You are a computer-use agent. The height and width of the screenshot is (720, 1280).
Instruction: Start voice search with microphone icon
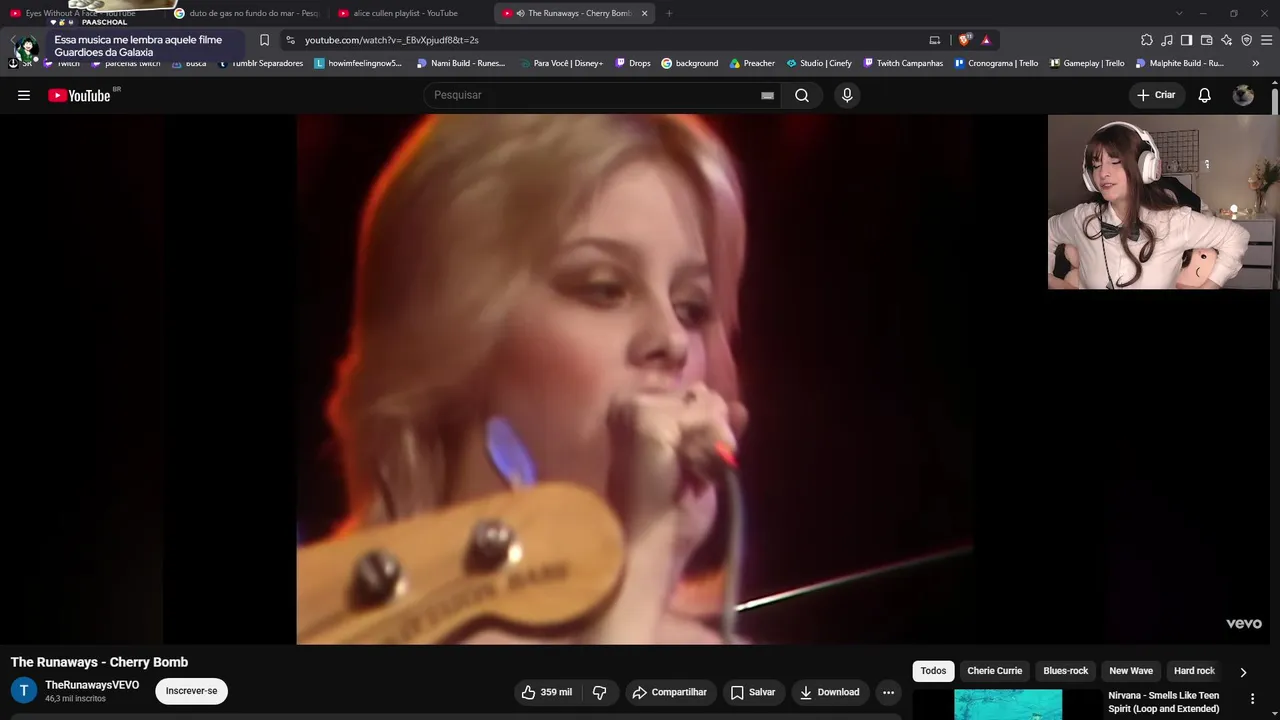pyautogui.click(x=847, y=95)
